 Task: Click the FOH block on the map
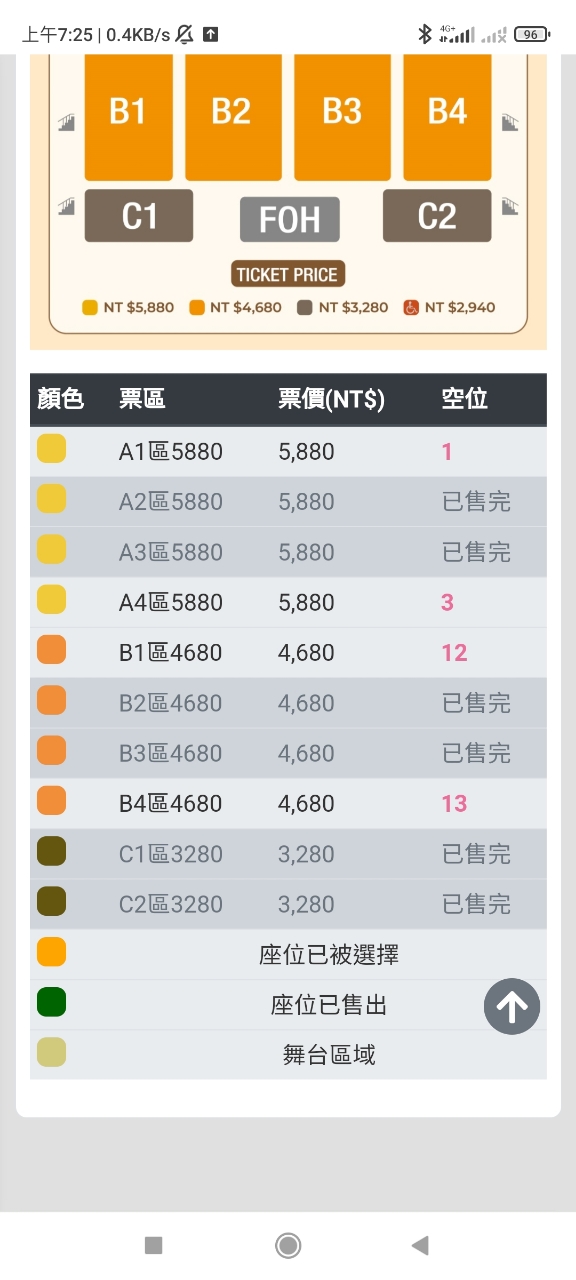pyautogui.click(x=290, y=220)
